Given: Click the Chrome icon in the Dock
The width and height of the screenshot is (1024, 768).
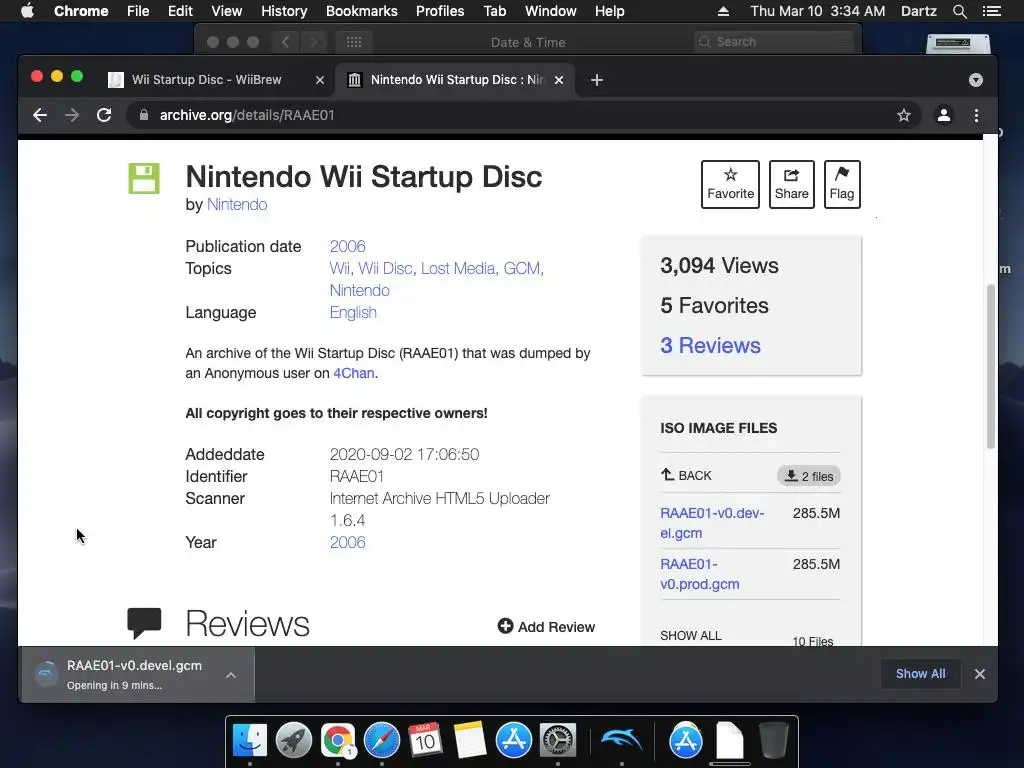Looking at the screenshot, I should tap(338, 740).
